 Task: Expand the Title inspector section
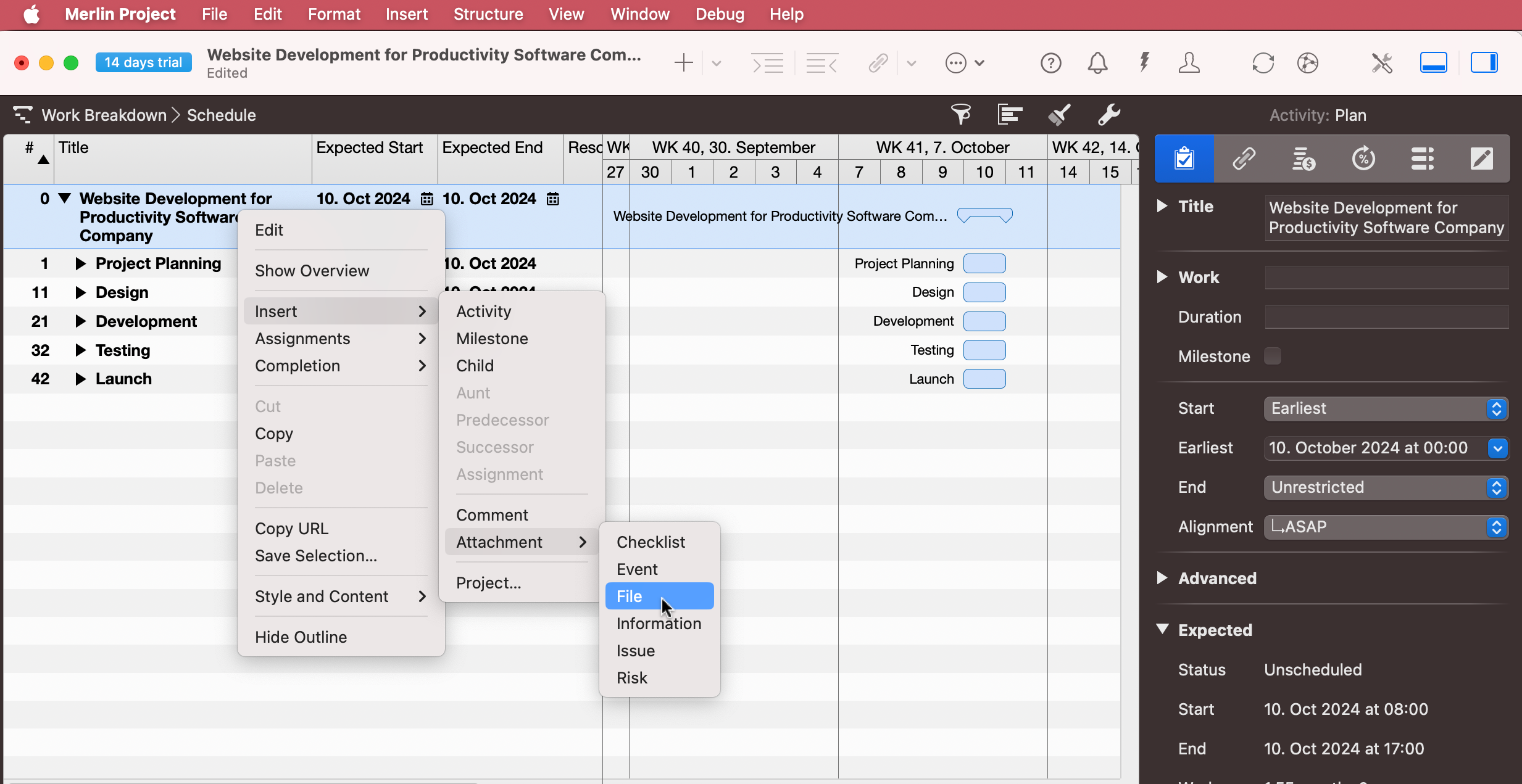click(x=1162, y=206)
